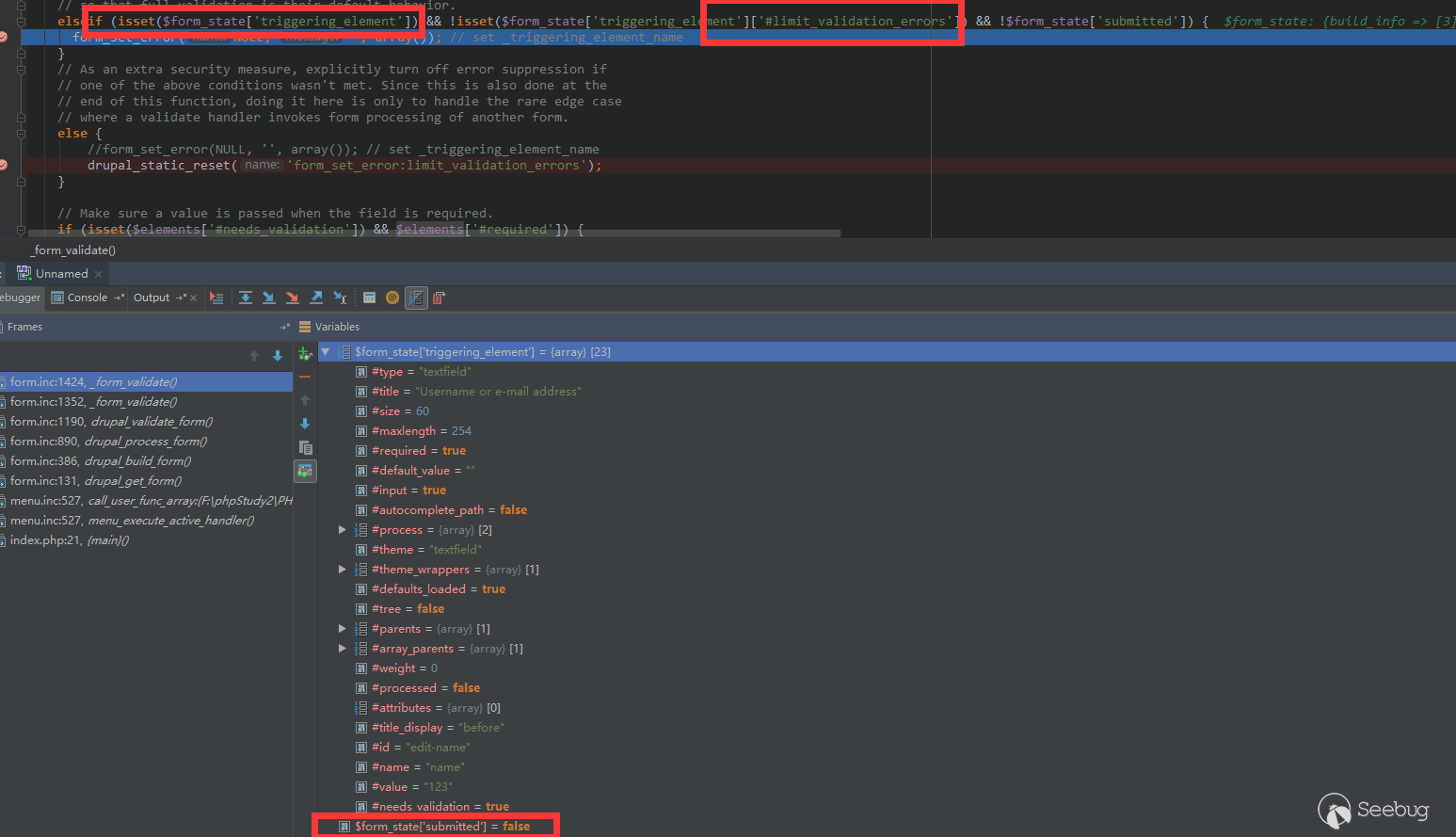The height and width of the screenshot is (837, 1456).
Task: Open the Evaluate Expression calculator icon
Action: click(369, 298)
